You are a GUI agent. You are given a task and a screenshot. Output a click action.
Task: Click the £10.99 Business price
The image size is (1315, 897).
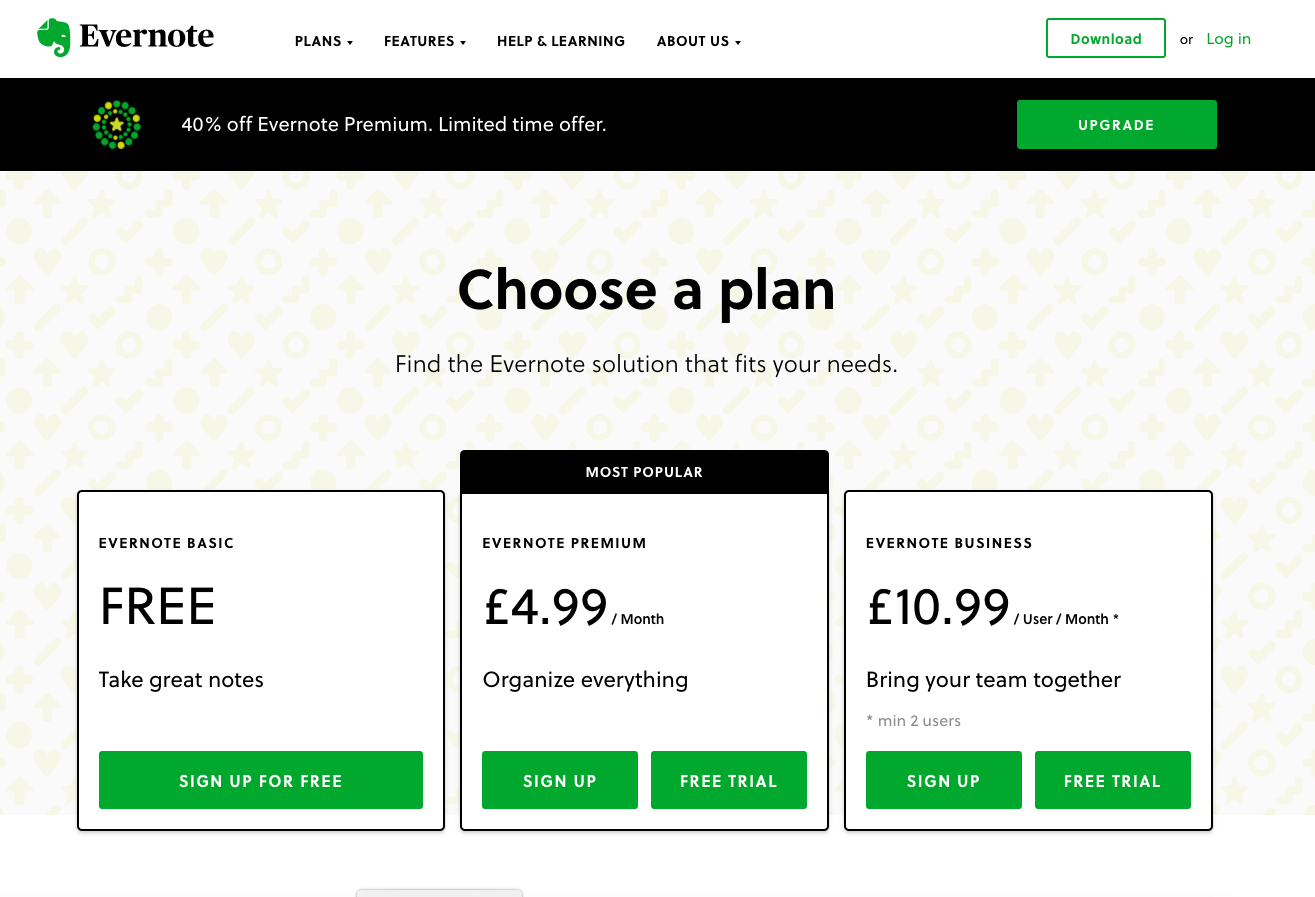(938, 607)
